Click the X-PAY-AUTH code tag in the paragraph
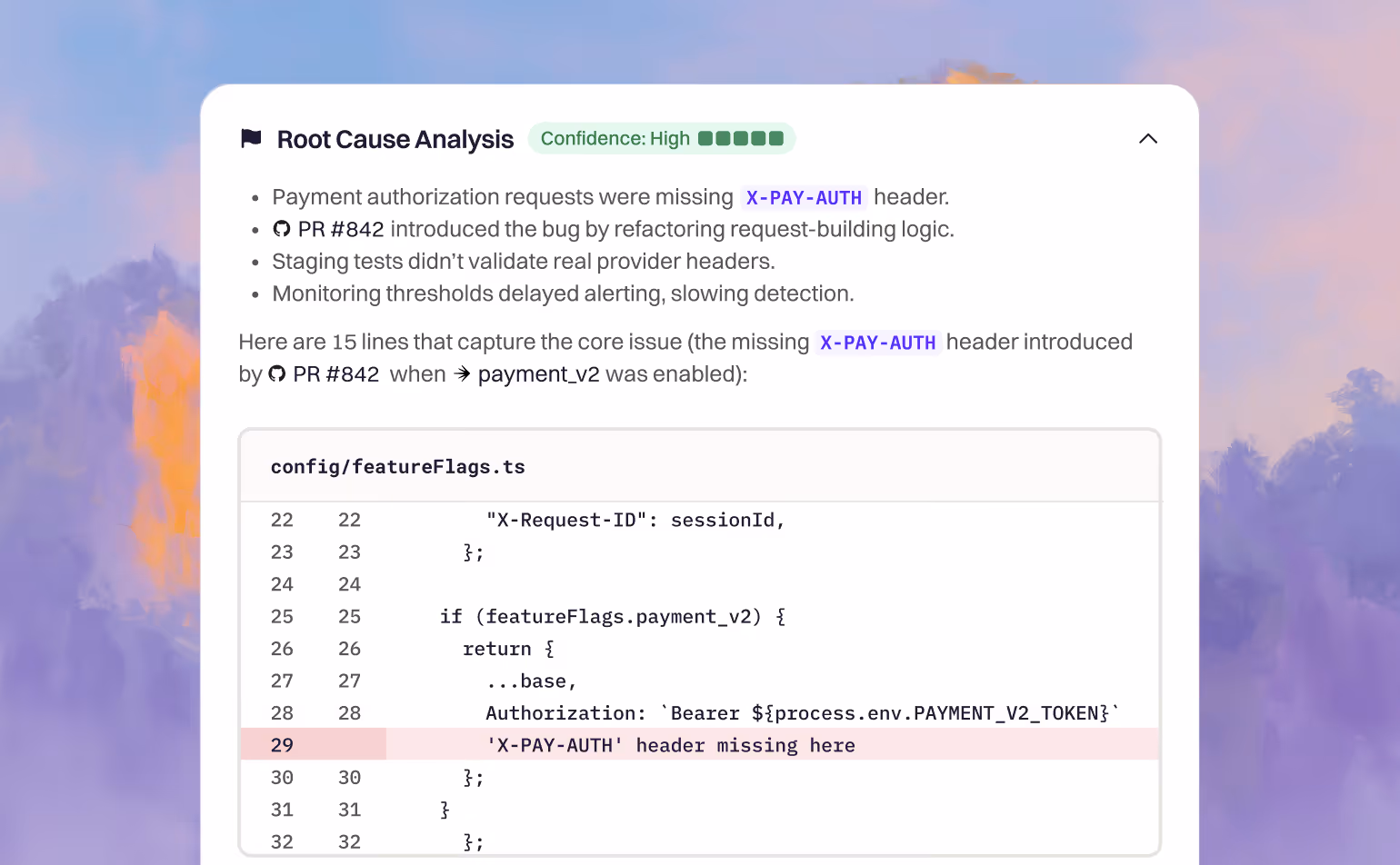 coord(877,343)
